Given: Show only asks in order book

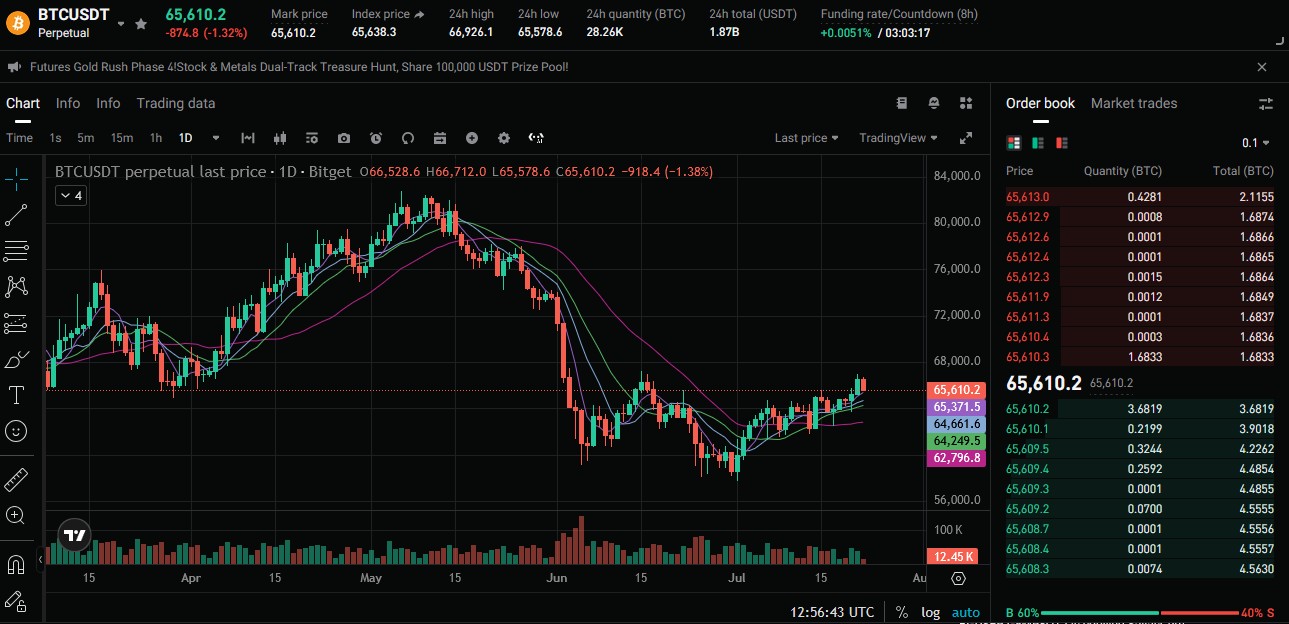Looking at the screenshot, I should coord(1062,143).
